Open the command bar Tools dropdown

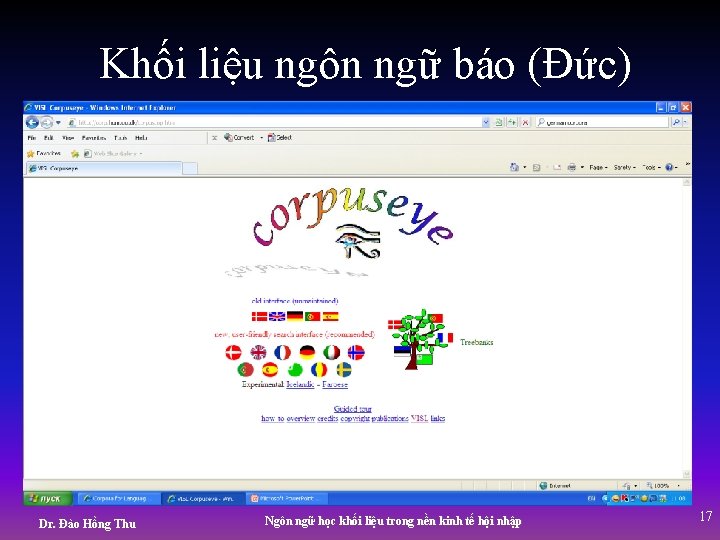click(x=651, y=168)
